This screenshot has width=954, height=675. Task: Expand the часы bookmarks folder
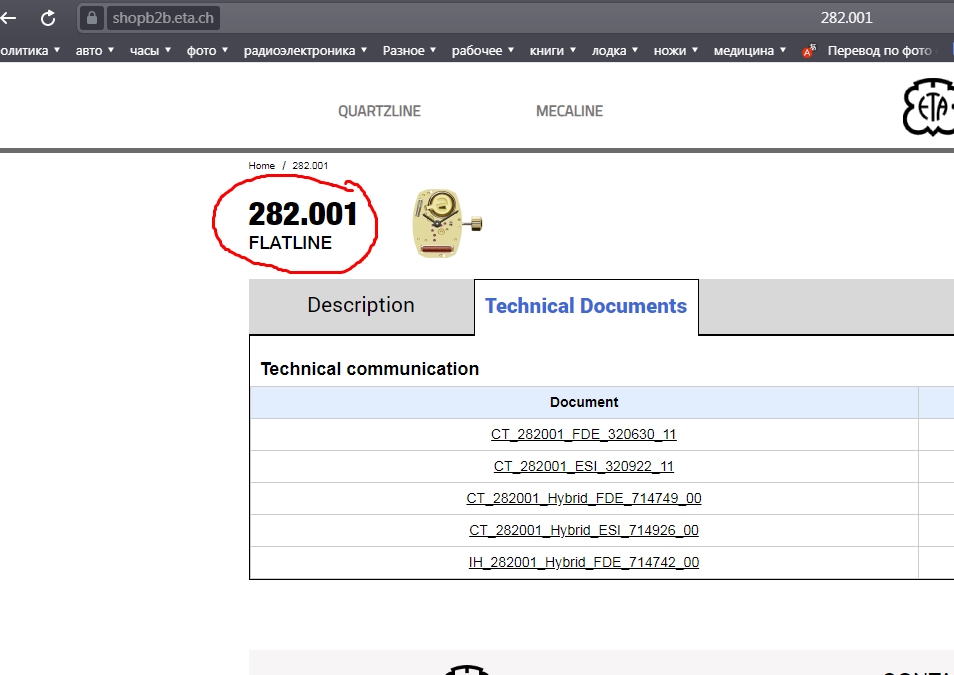pyautogui.click(x=150, y=51)
